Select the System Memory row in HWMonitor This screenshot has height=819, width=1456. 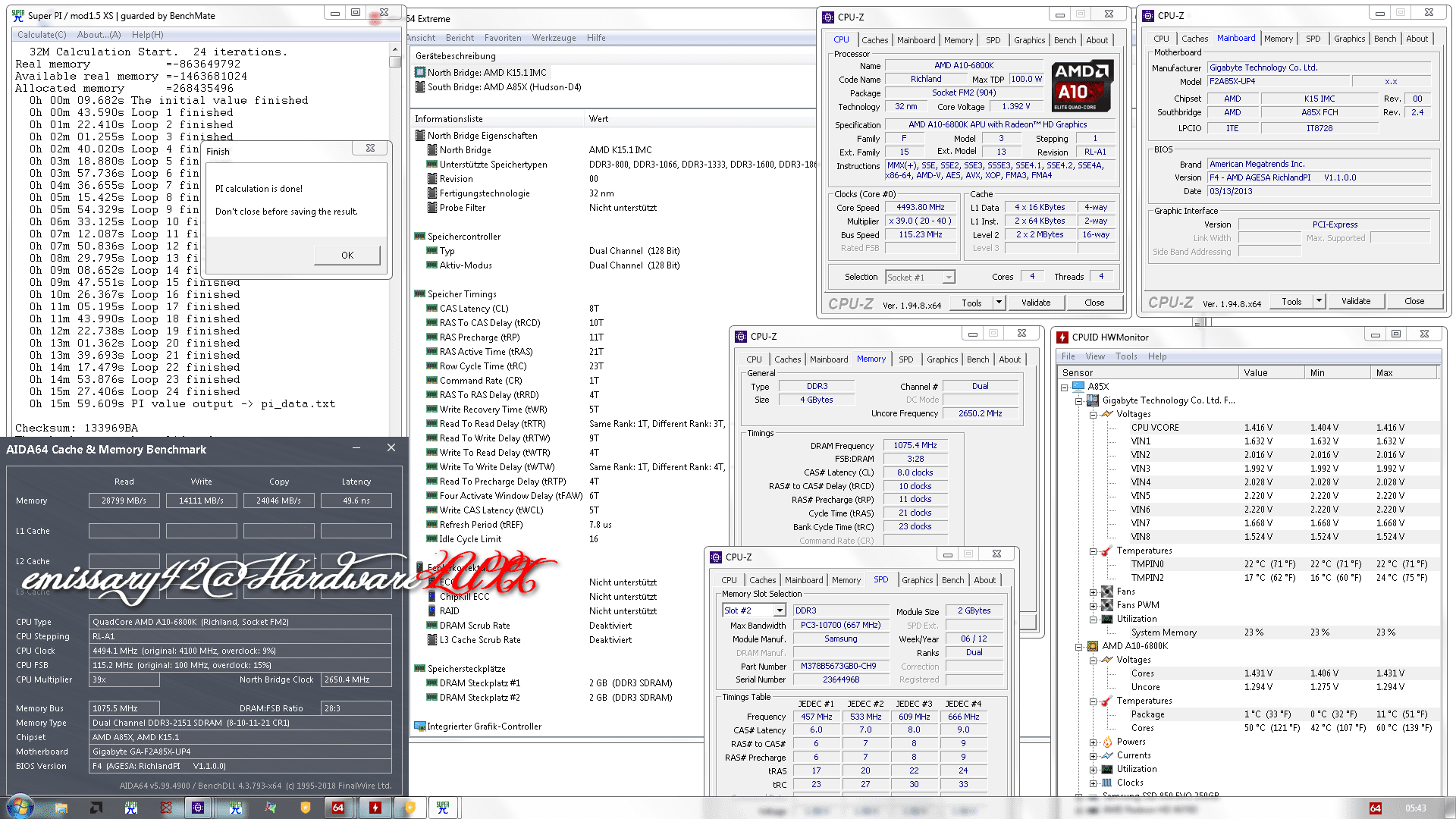tap(1283, 632)
